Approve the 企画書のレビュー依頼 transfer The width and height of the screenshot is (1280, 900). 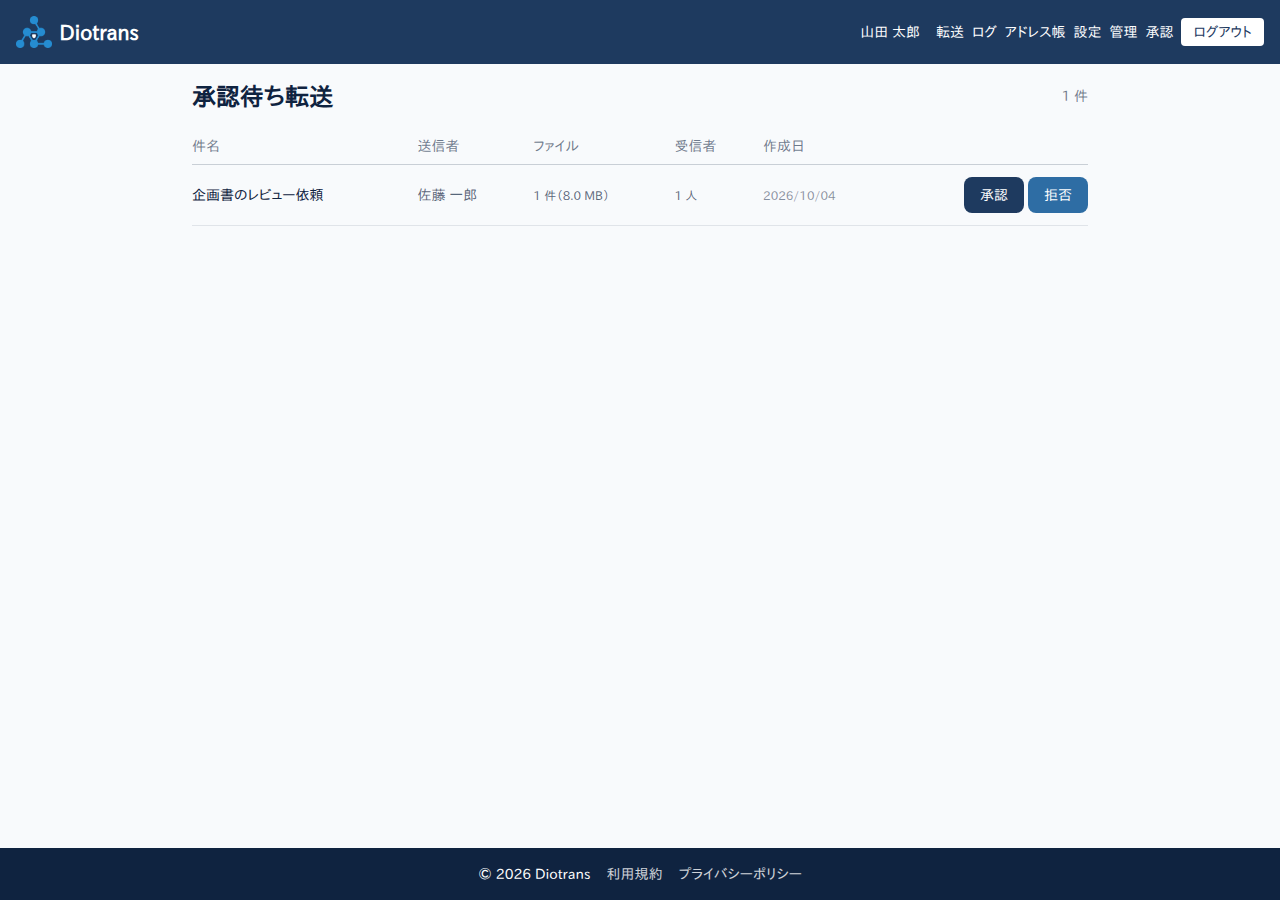pyautogui.click(x=993, y=195)
